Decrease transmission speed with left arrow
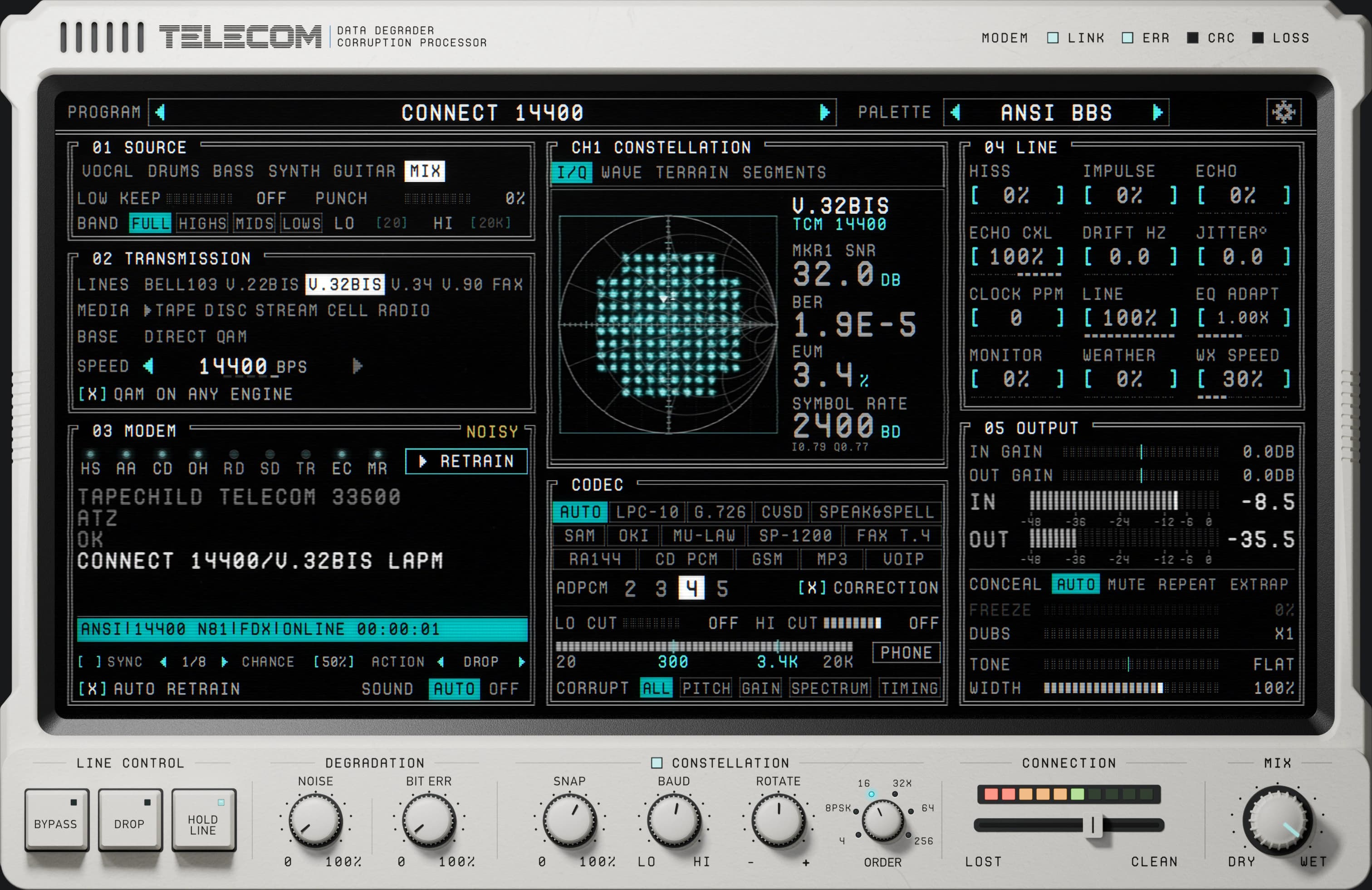The height and width of the screenshot is (890, 1372). pyautogui.click(x=149, y=366)
